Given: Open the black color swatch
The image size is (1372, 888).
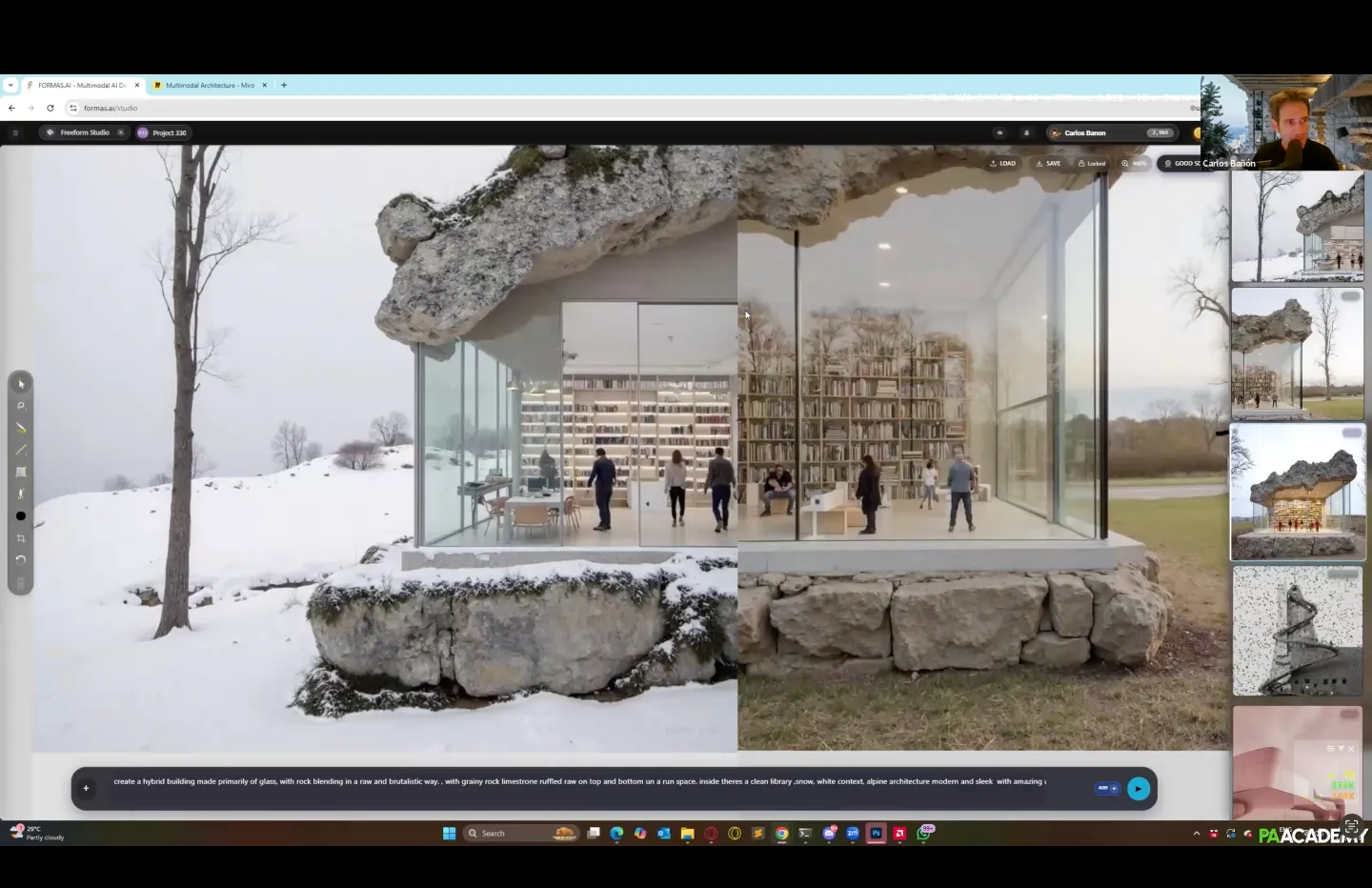Looking at the screenshot, I should click(x=21, y=516).
